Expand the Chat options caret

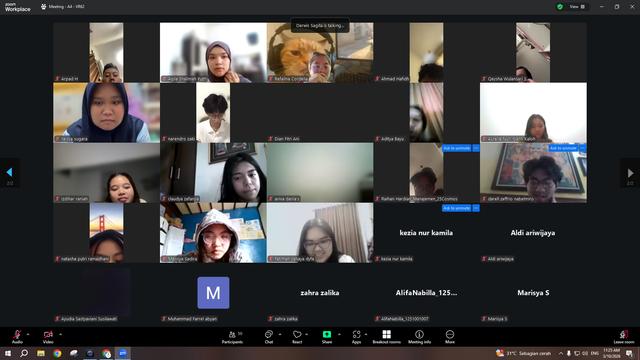pyautogui.click(x=280, y=334)
